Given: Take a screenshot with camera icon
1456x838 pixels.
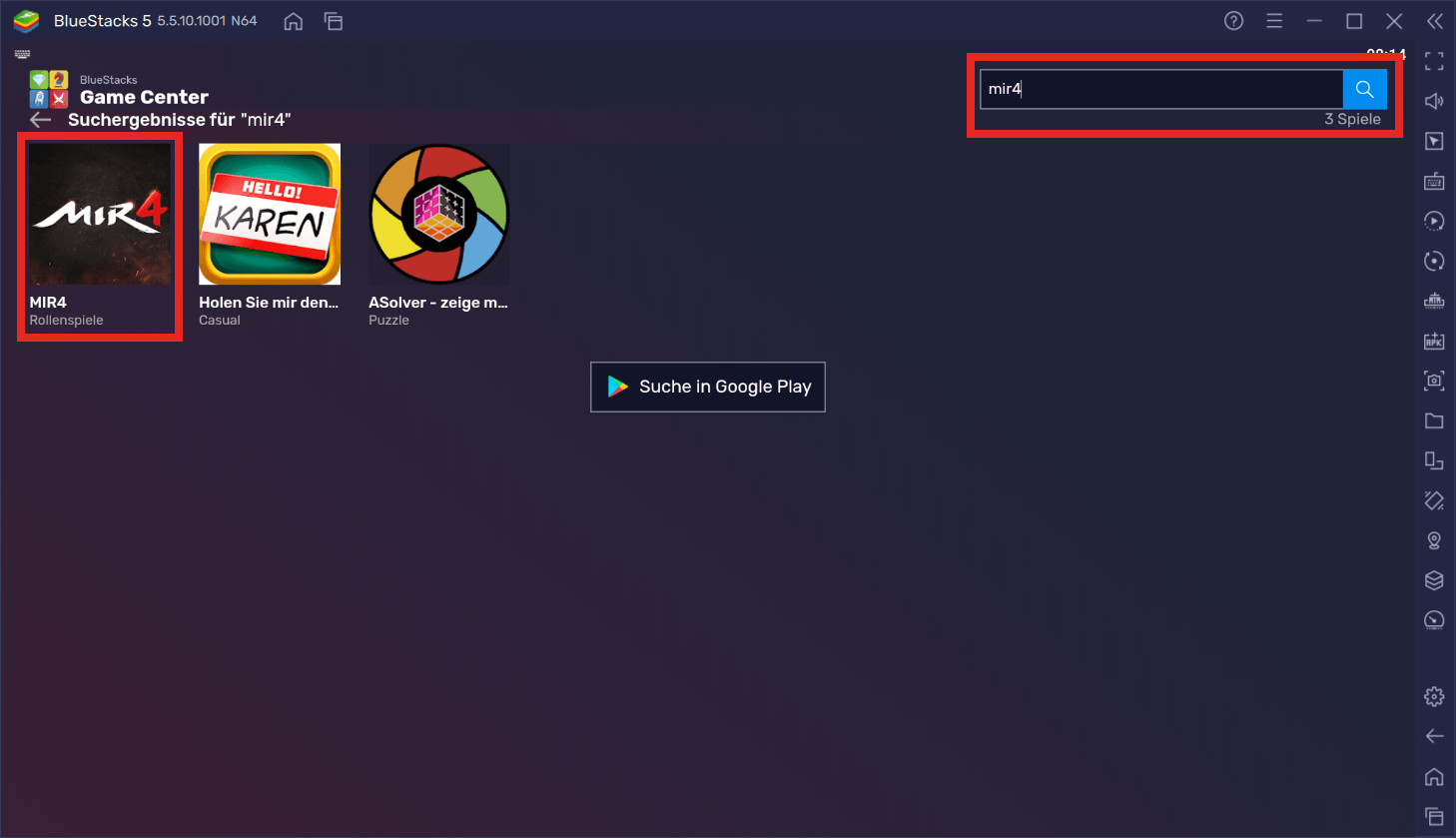Looking at the screenshot, I should point(1434,381).
